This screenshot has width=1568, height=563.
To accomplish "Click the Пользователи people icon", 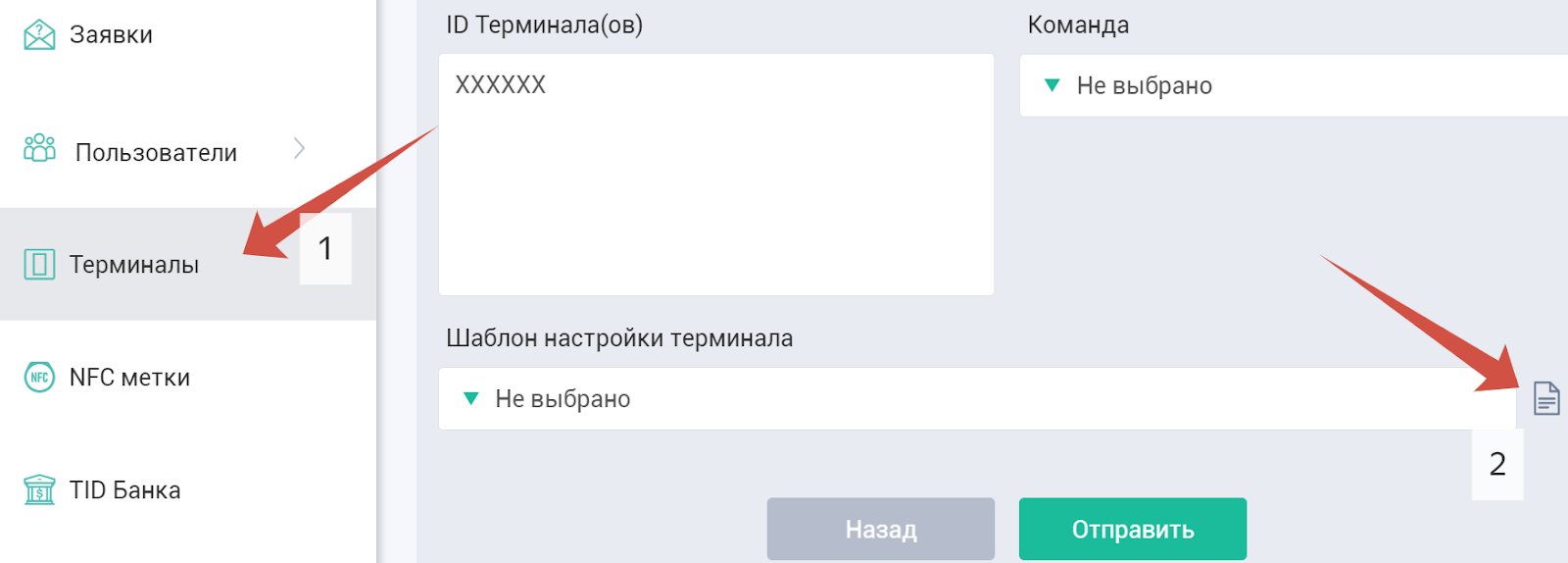I will coord(39,148).
